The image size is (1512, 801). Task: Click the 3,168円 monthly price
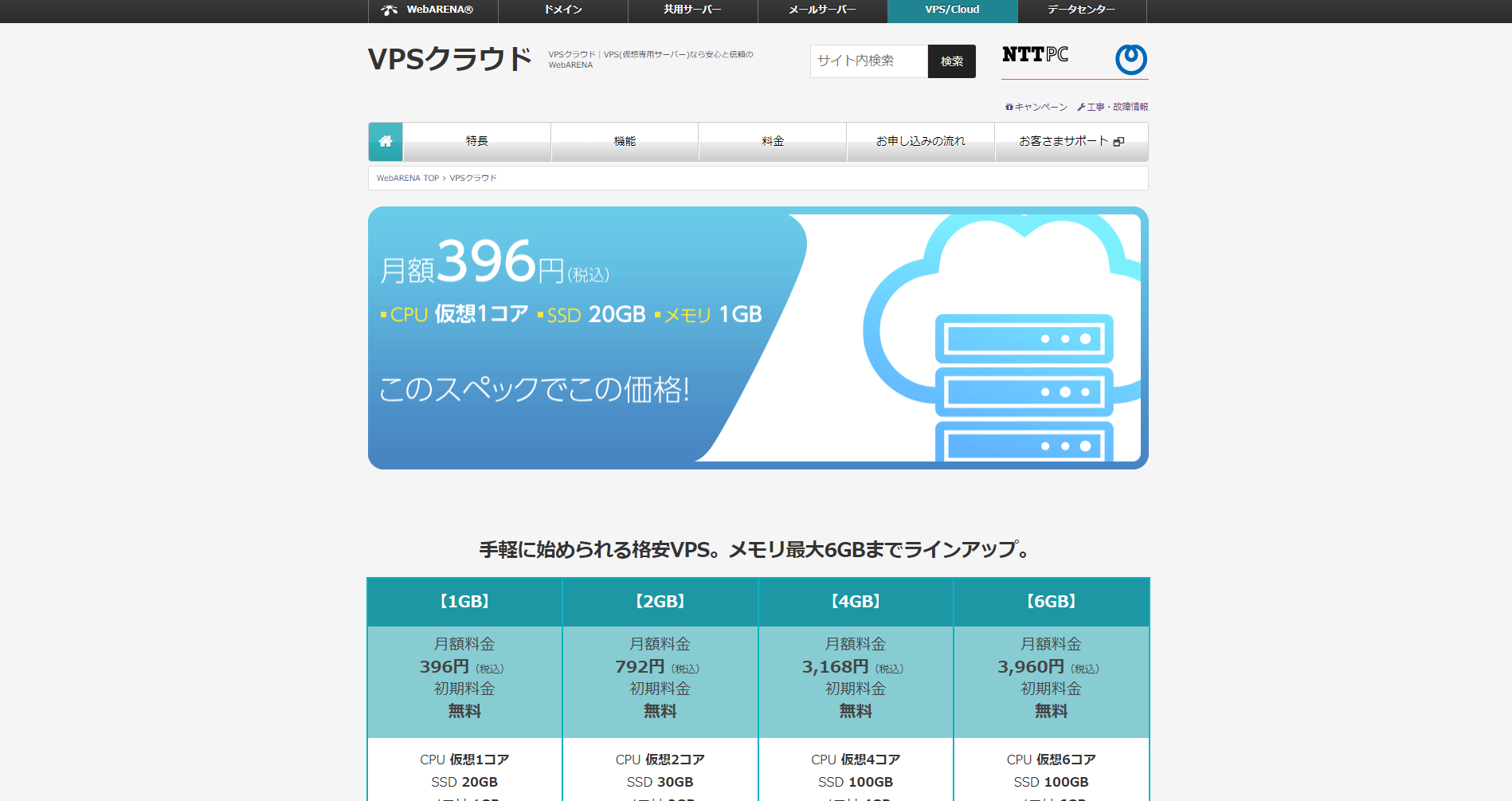coord(835,667)
